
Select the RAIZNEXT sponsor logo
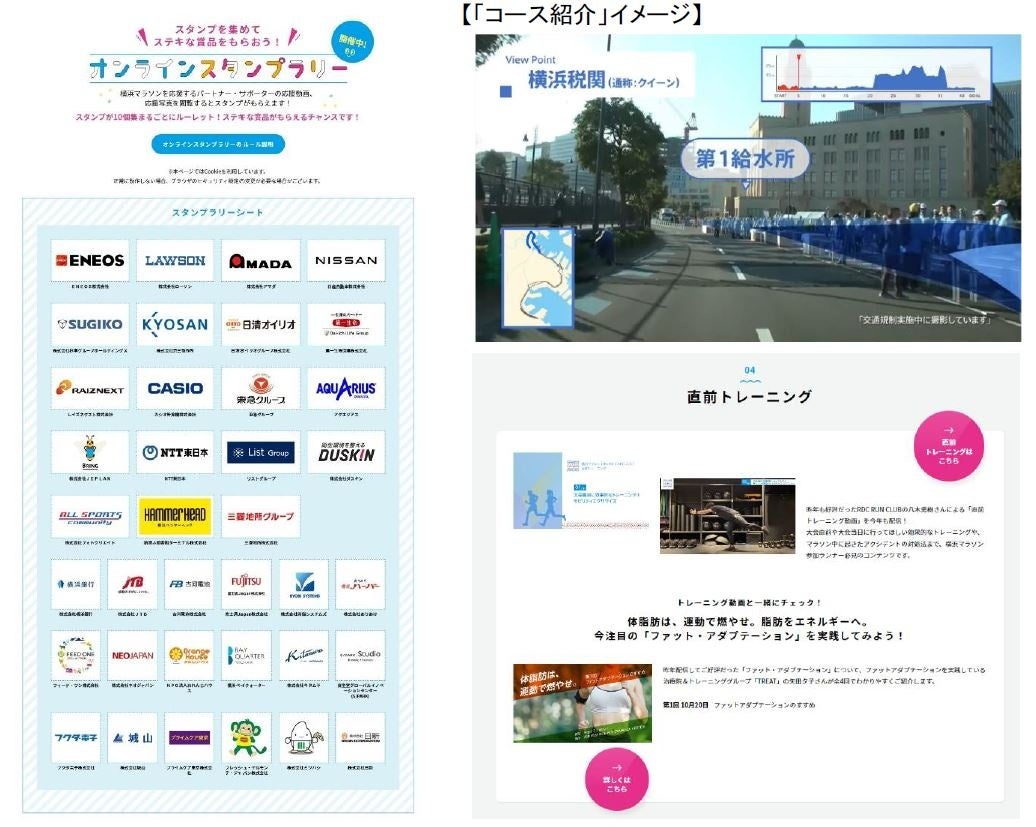click(x=90, y=388)
